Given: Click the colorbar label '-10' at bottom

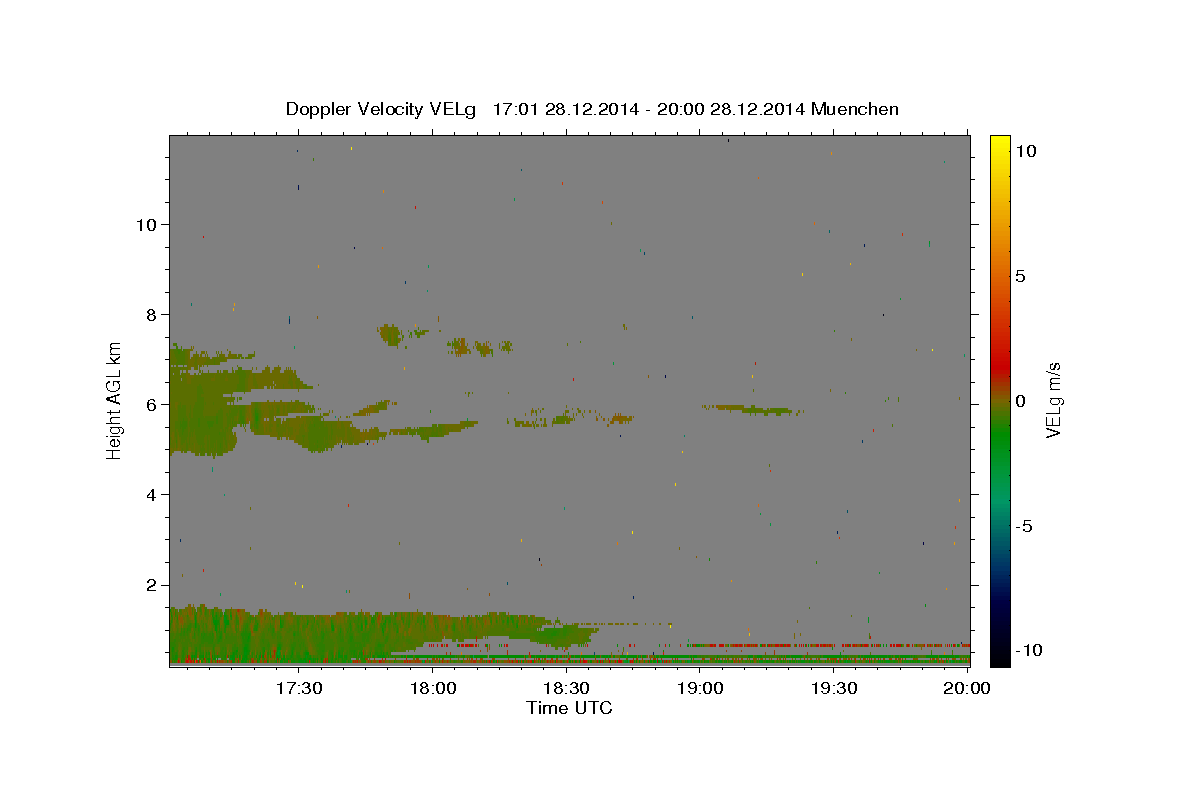Looking at the screenshot, I should (1027, 651).
